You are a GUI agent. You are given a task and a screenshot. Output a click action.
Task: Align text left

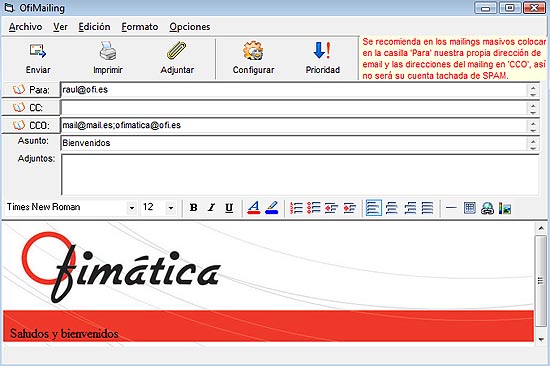click(x=374, y=208)
